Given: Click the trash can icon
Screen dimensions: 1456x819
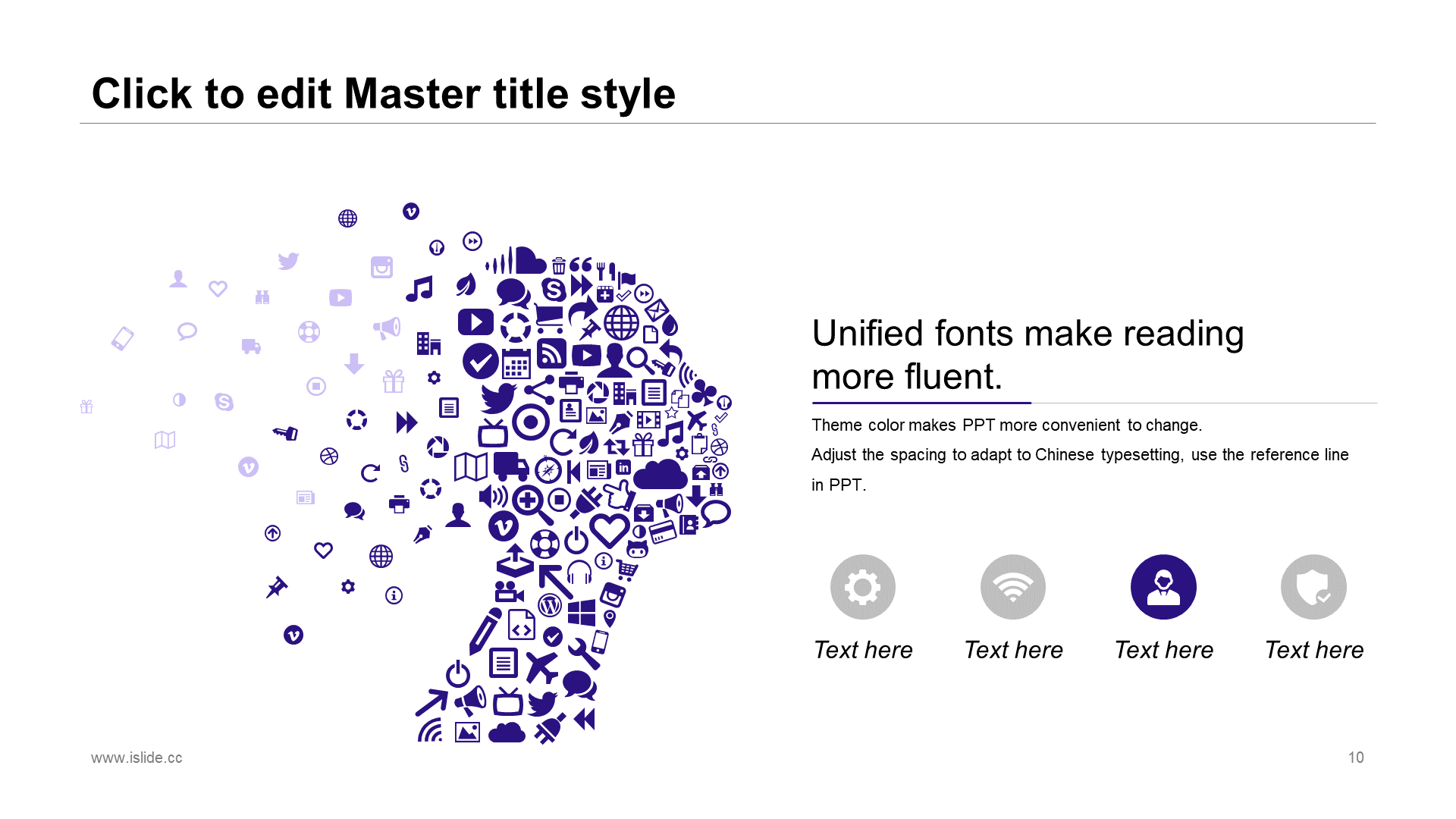Looking at the screenshot, I should click(558, 265).
